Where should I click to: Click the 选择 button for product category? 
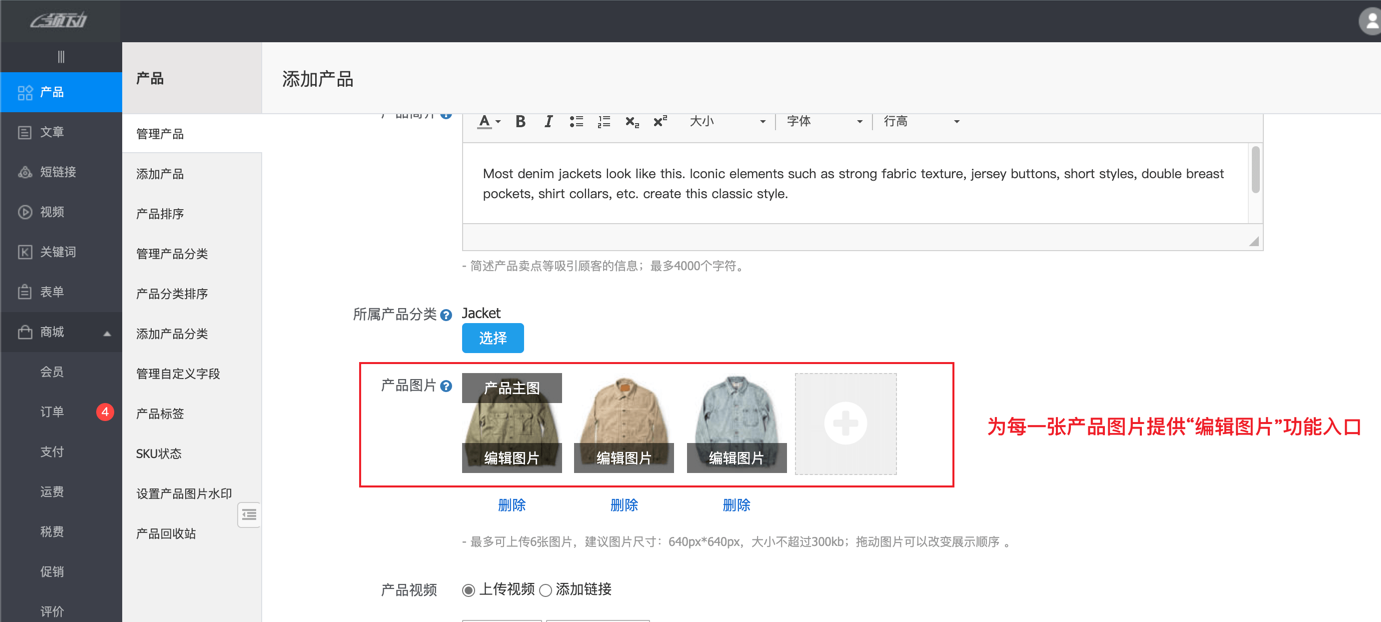pos(492,338)
